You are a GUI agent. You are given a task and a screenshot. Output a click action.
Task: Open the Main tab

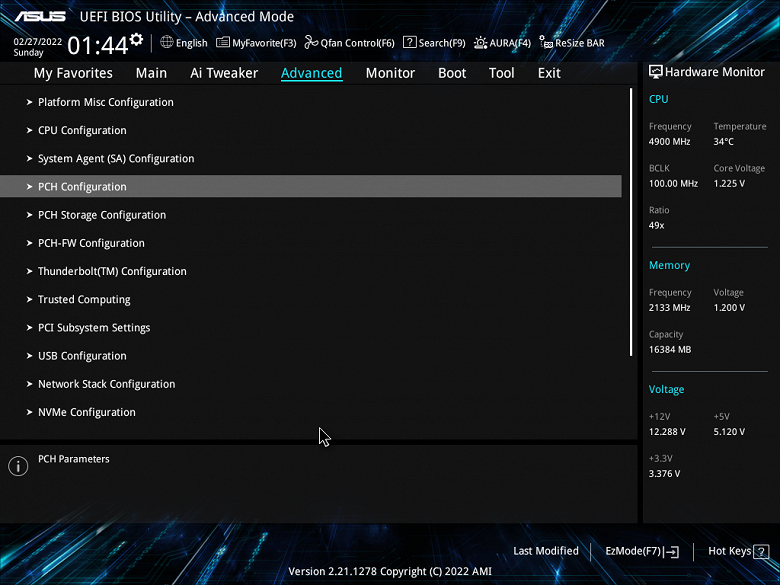[x=151, y=73]
